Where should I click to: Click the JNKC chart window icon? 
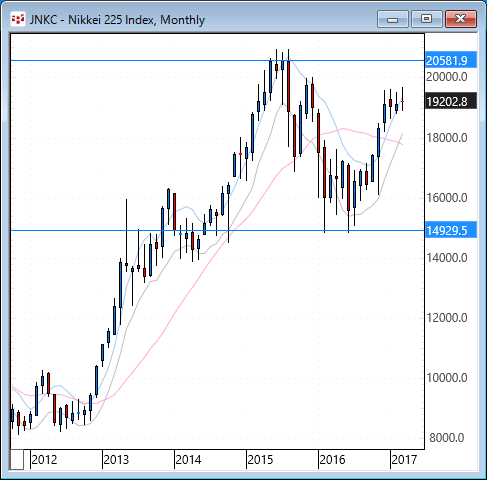click(18, 19)
